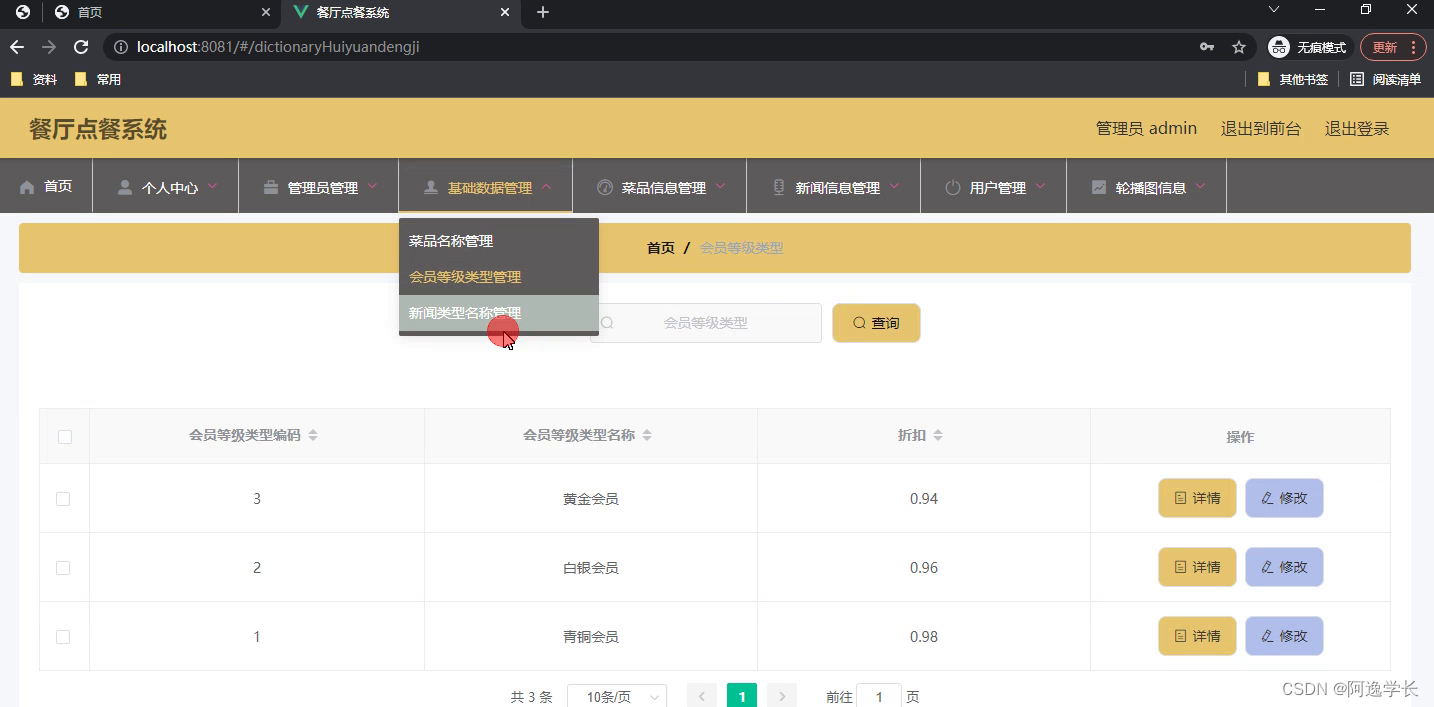Click the 查询 search button
Screen dimensions: 1434x707
coord(876,323)
